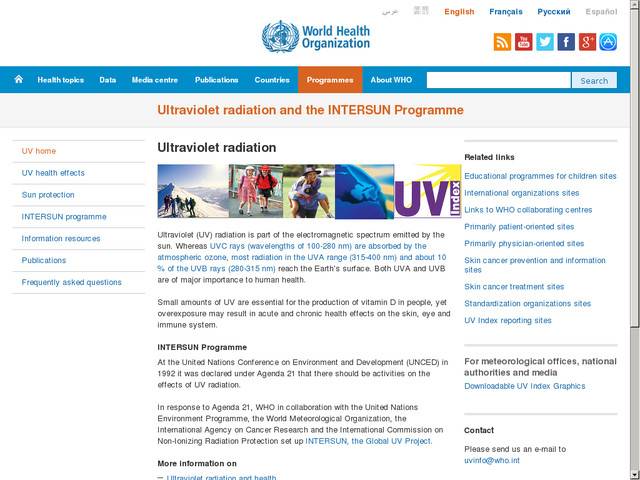Click the UV Index logo image
This screenshot has width=640, height=480.
pos(428,191)
